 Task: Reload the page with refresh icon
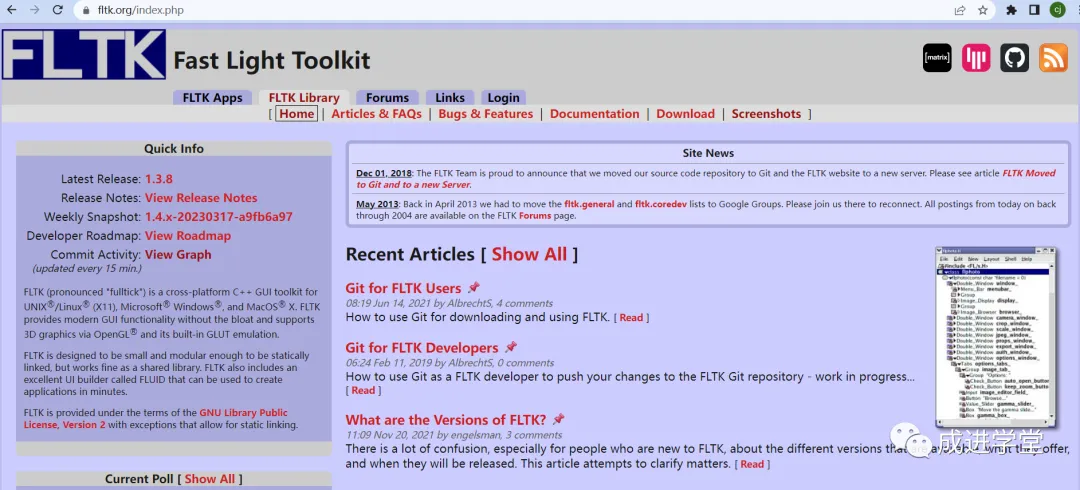point(58,10)
